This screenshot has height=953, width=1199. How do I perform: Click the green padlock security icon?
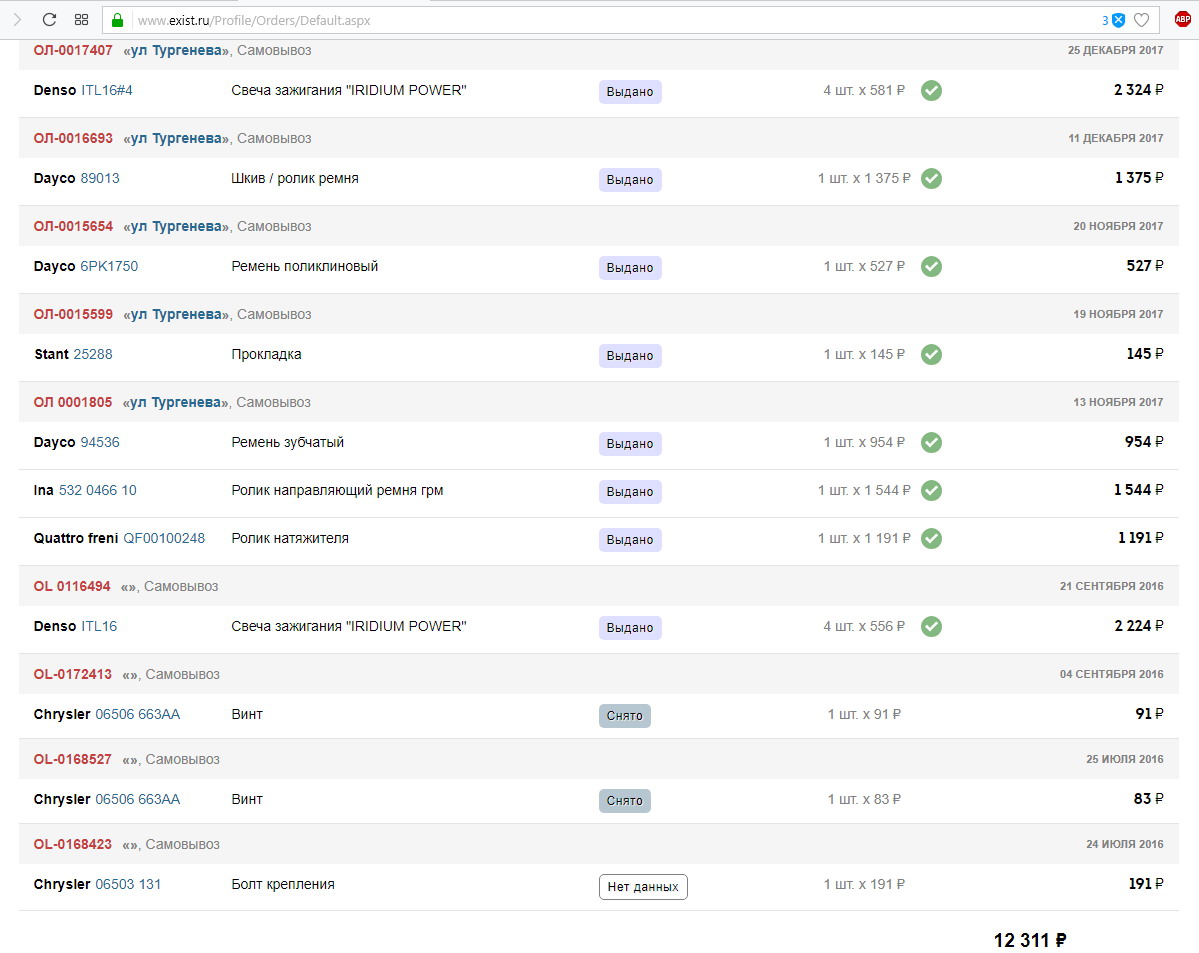click(117, 21)
